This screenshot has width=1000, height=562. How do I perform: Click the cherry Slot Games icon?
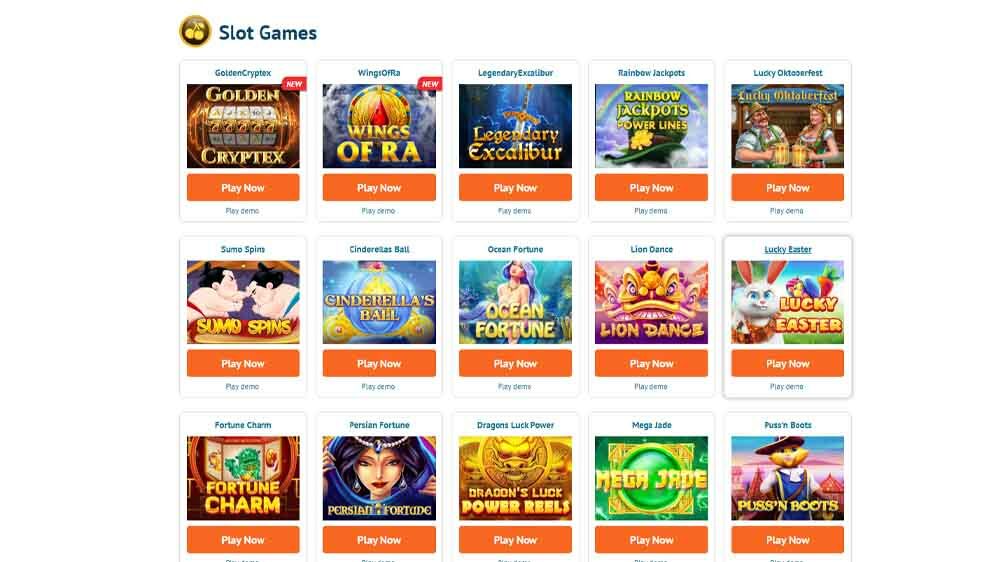pyautogui.click(x=195, y=31)
